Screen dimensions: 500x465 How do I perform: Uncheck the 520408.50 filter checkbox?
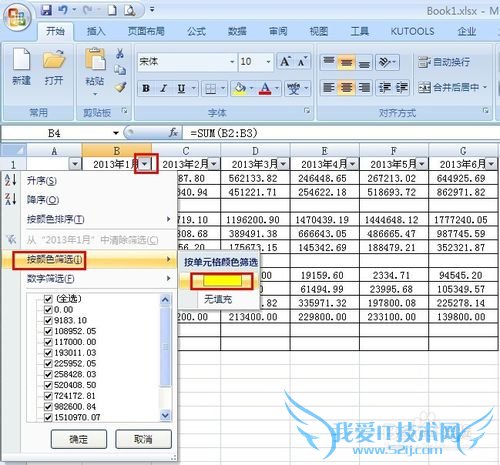coord(48,385)
